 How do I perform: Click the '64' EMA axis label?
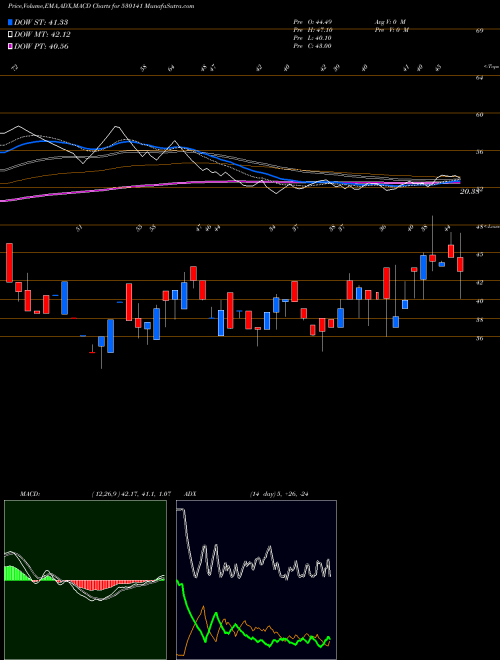[479, 77]
